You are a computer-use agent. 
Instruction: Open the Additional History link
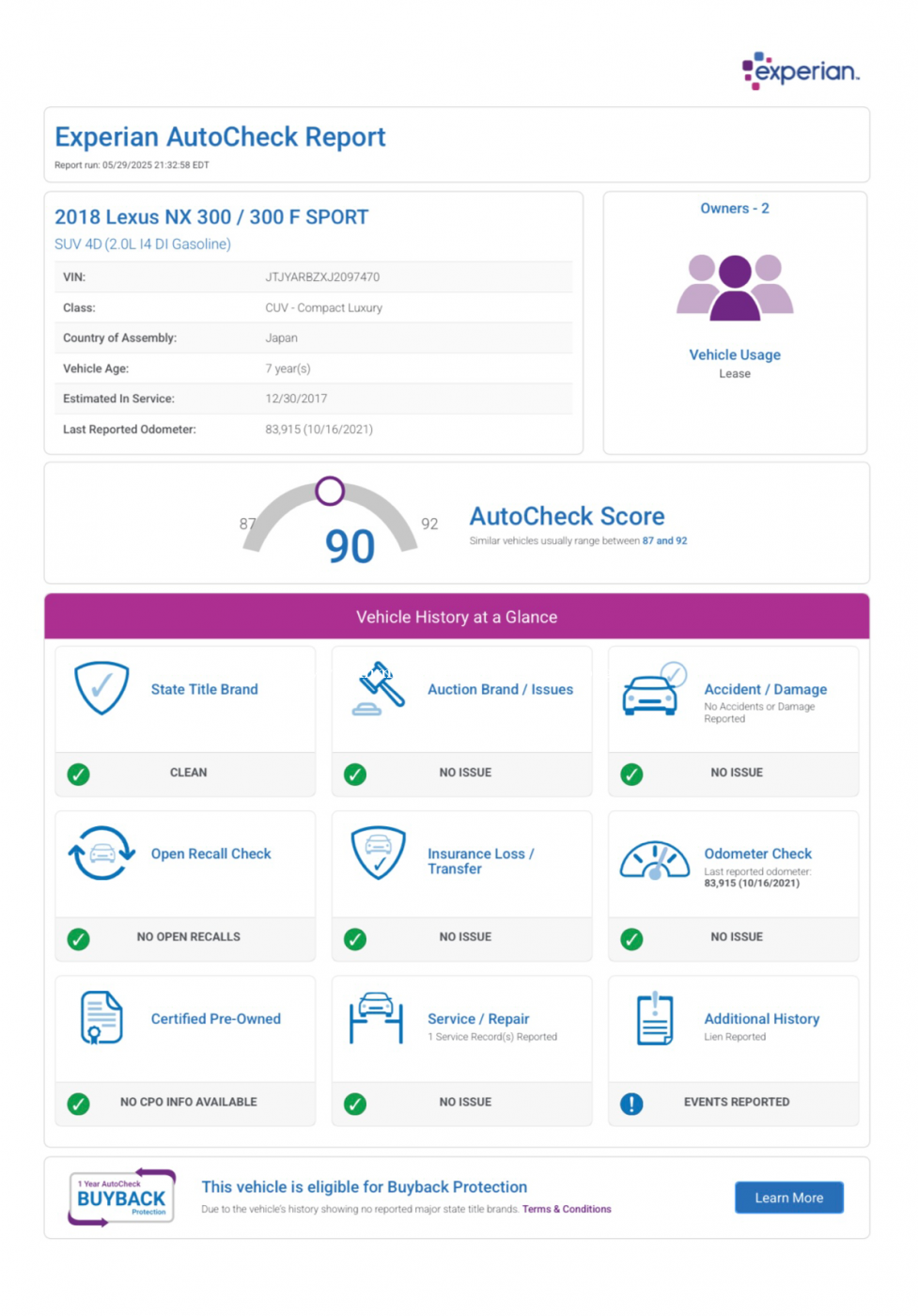point(762,1019)
